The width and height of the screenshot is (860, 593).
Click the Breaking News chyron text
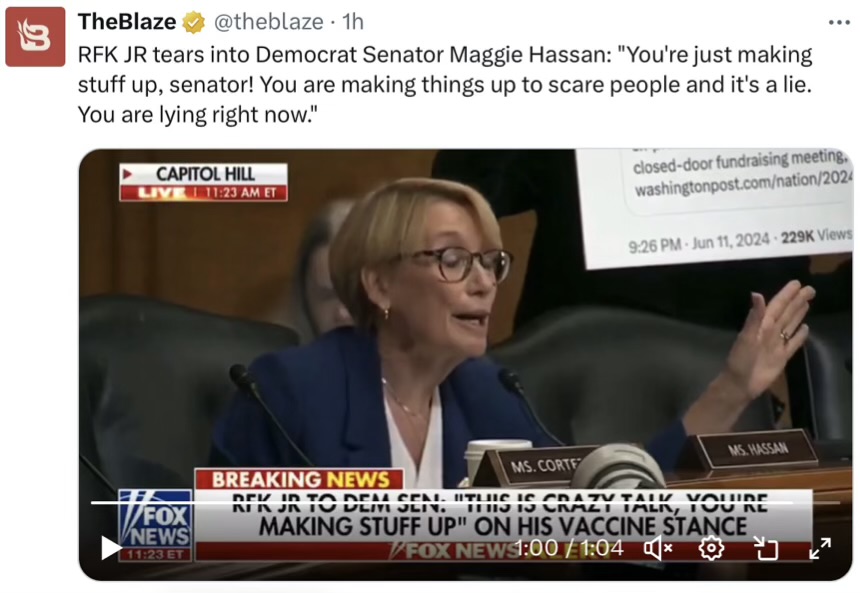click(299, 479)
